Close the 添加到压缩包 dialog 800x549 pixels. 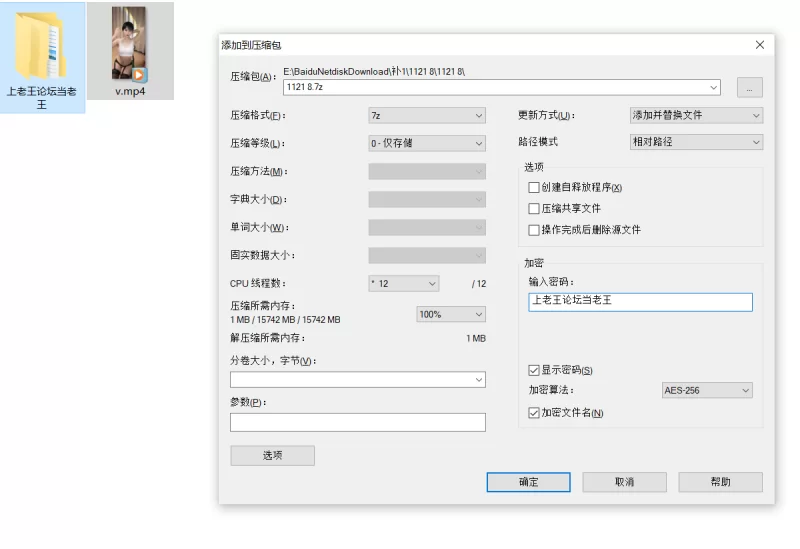[760, 45]
